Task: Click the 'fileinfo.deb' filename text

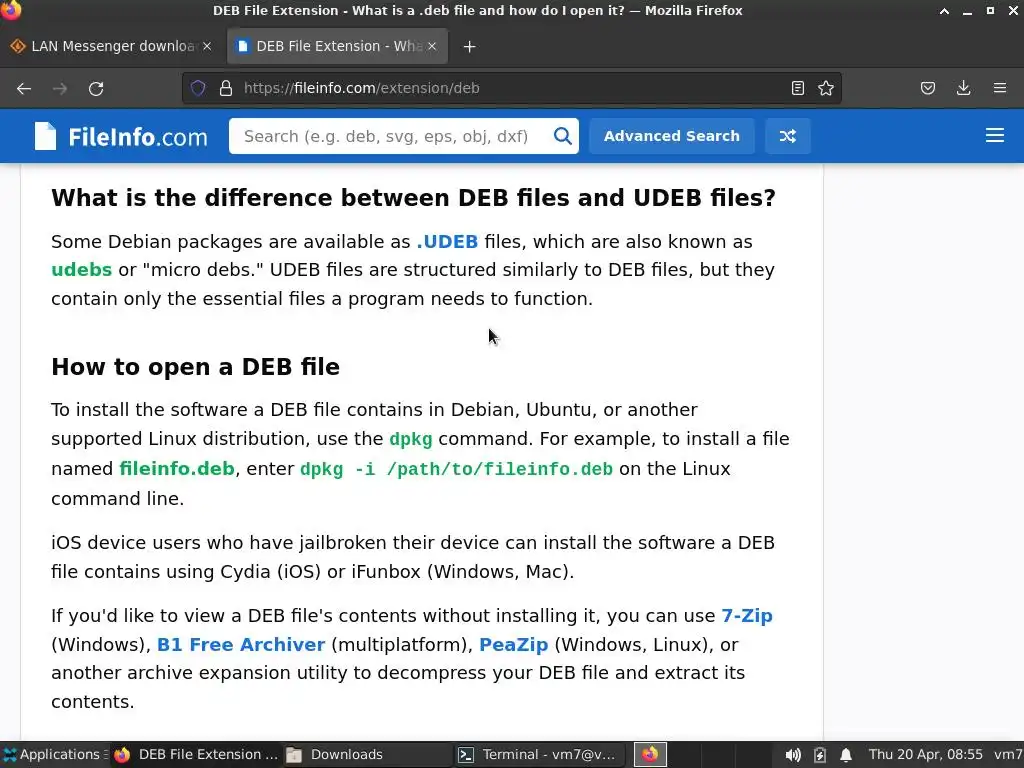Action: click(x=177, y=469)
